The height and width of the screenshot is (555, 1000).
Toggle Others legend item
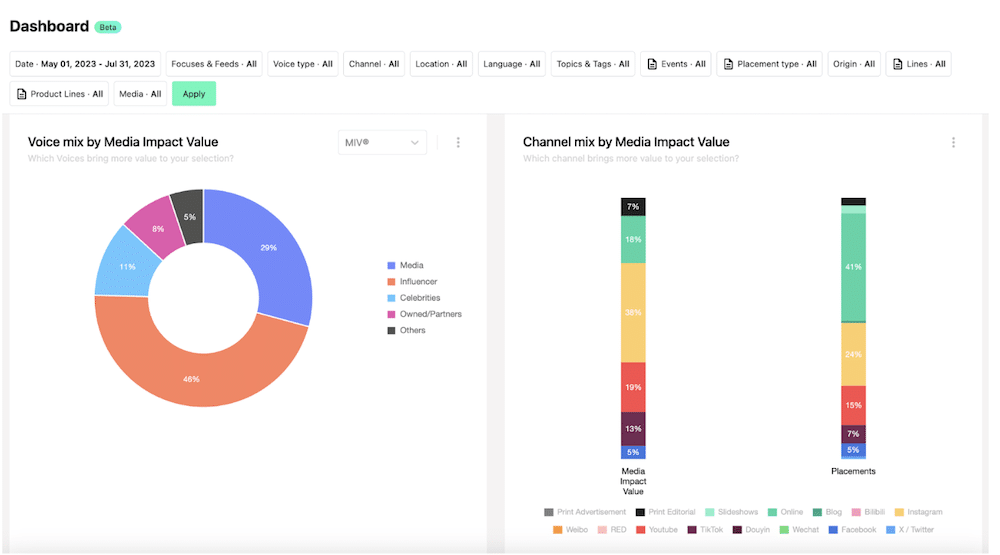[x=406, y=330]
